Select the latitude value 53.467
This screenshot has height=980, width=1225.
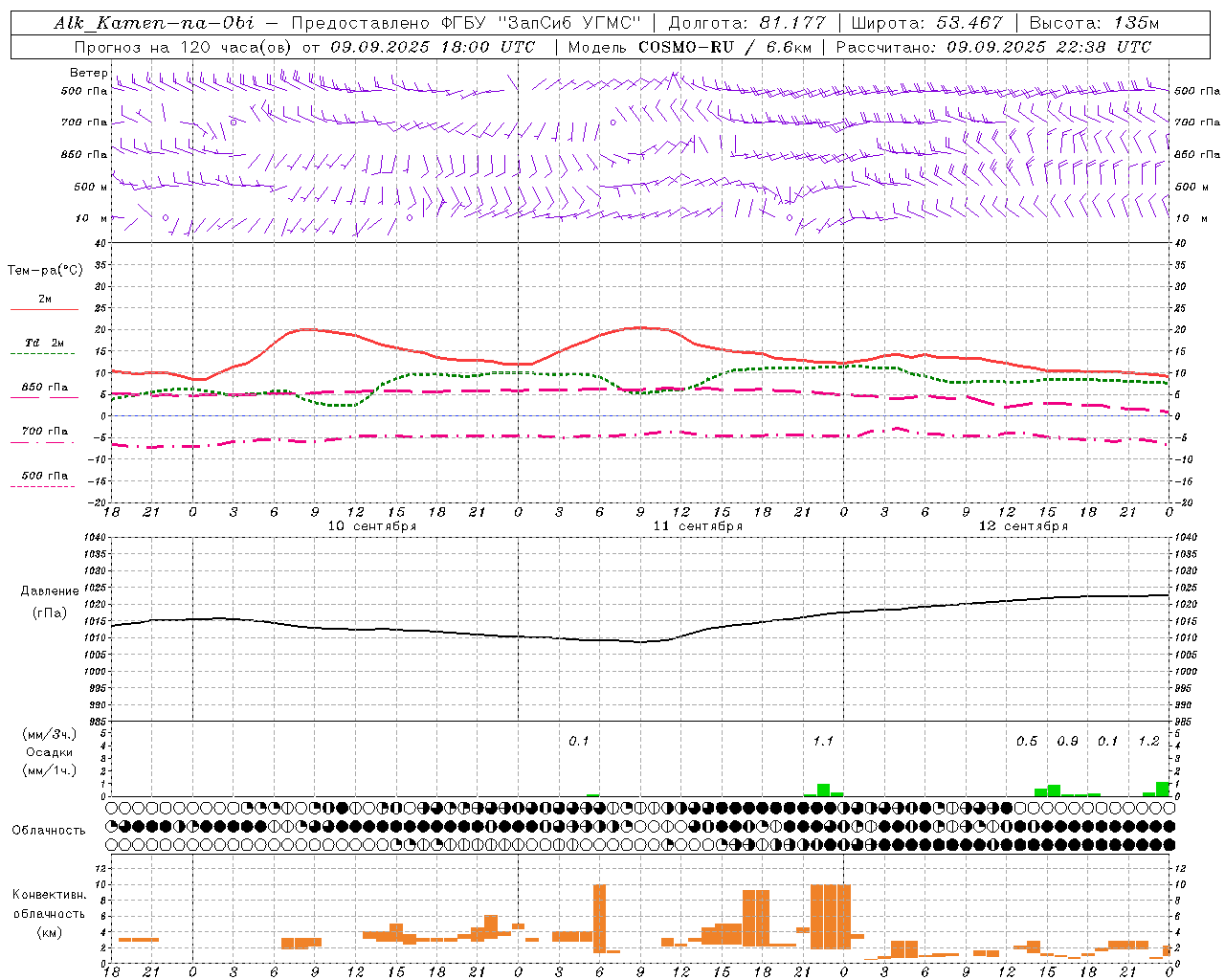[969, 23]
